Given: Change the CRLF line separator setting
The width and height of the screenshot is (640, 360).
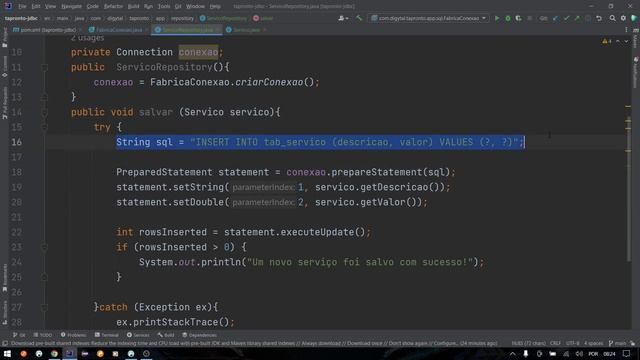Looking at the screenshot, I should point(555,343).
